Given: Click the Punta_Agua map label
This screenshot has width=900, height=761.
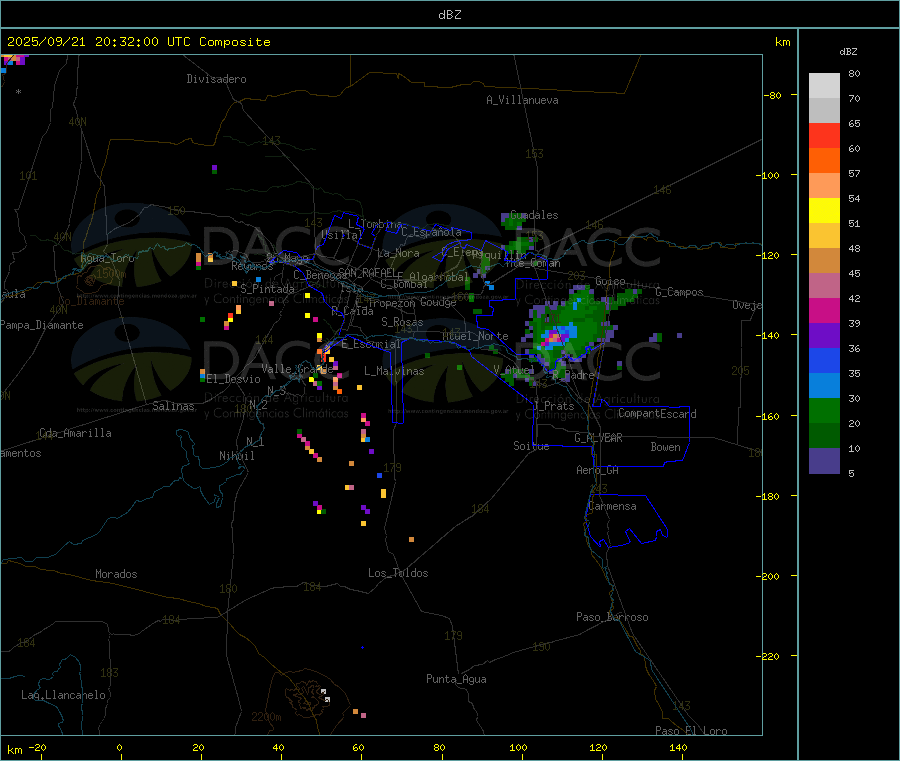Looking at the screenshot, I should 456,679.
